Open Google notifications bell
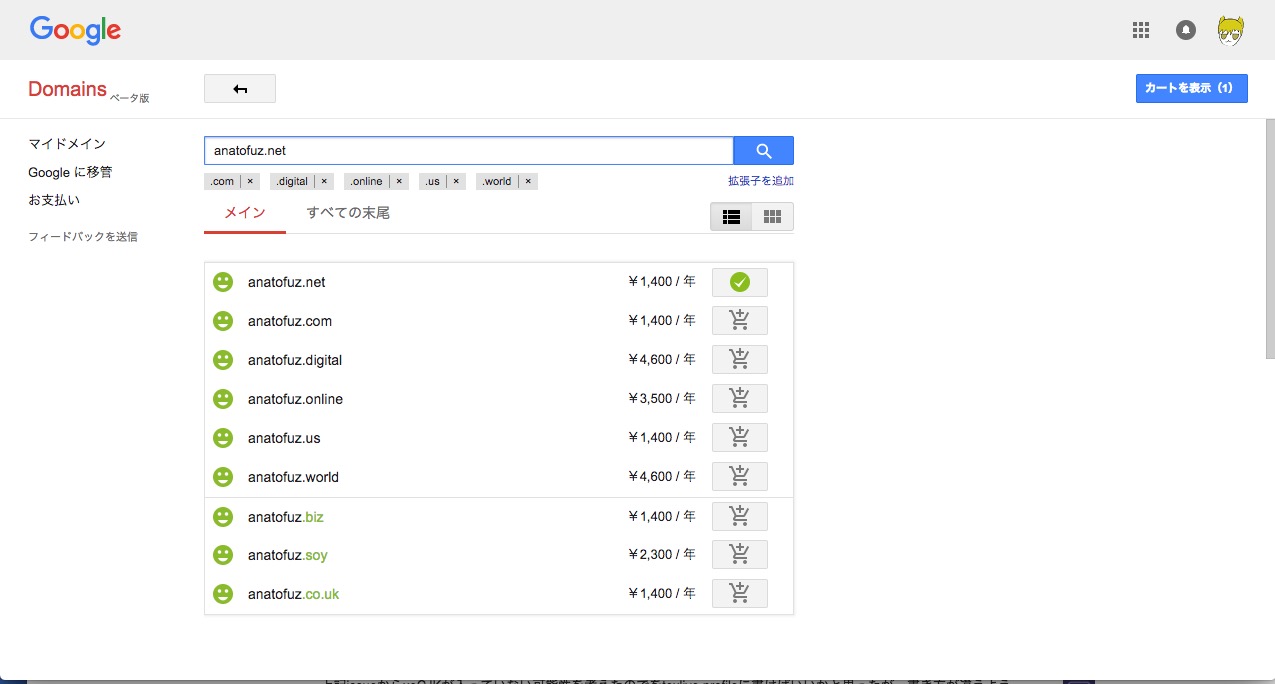Viewport: 1275px width, 684px height. click(x=1186, y=30)
